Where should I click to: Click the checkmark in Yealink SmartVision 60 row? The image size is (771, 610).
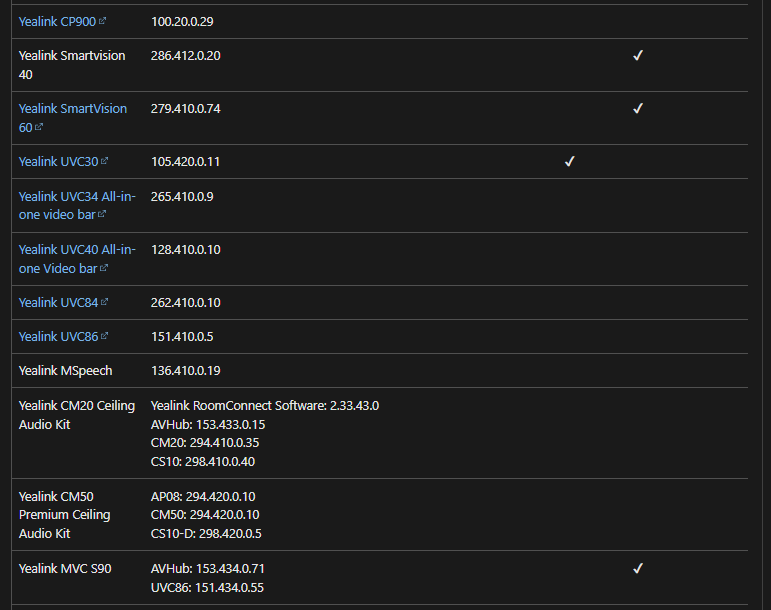638,109
